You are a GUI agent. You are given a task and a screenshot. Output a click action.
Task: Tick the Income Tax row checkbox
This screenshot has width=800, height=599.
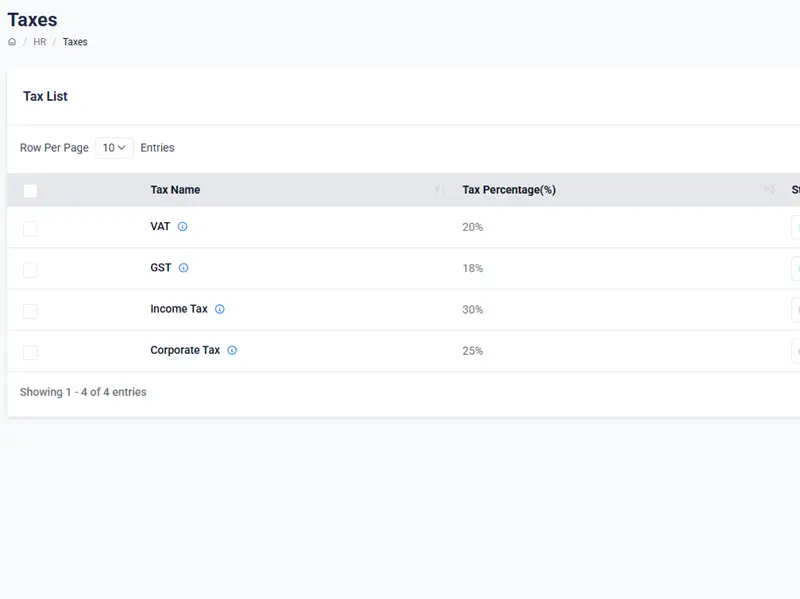click(30, 311)
